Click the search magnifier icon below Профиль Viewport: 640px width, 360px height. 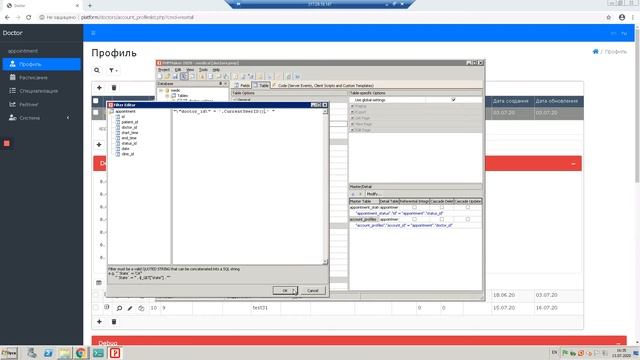[x=97, y=70]
